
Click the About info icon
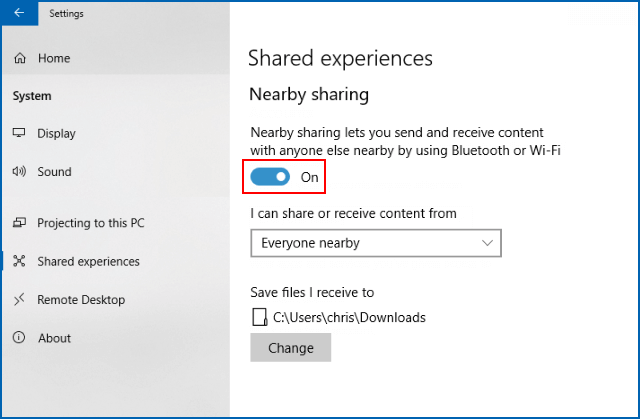click(x=20, y=338)
